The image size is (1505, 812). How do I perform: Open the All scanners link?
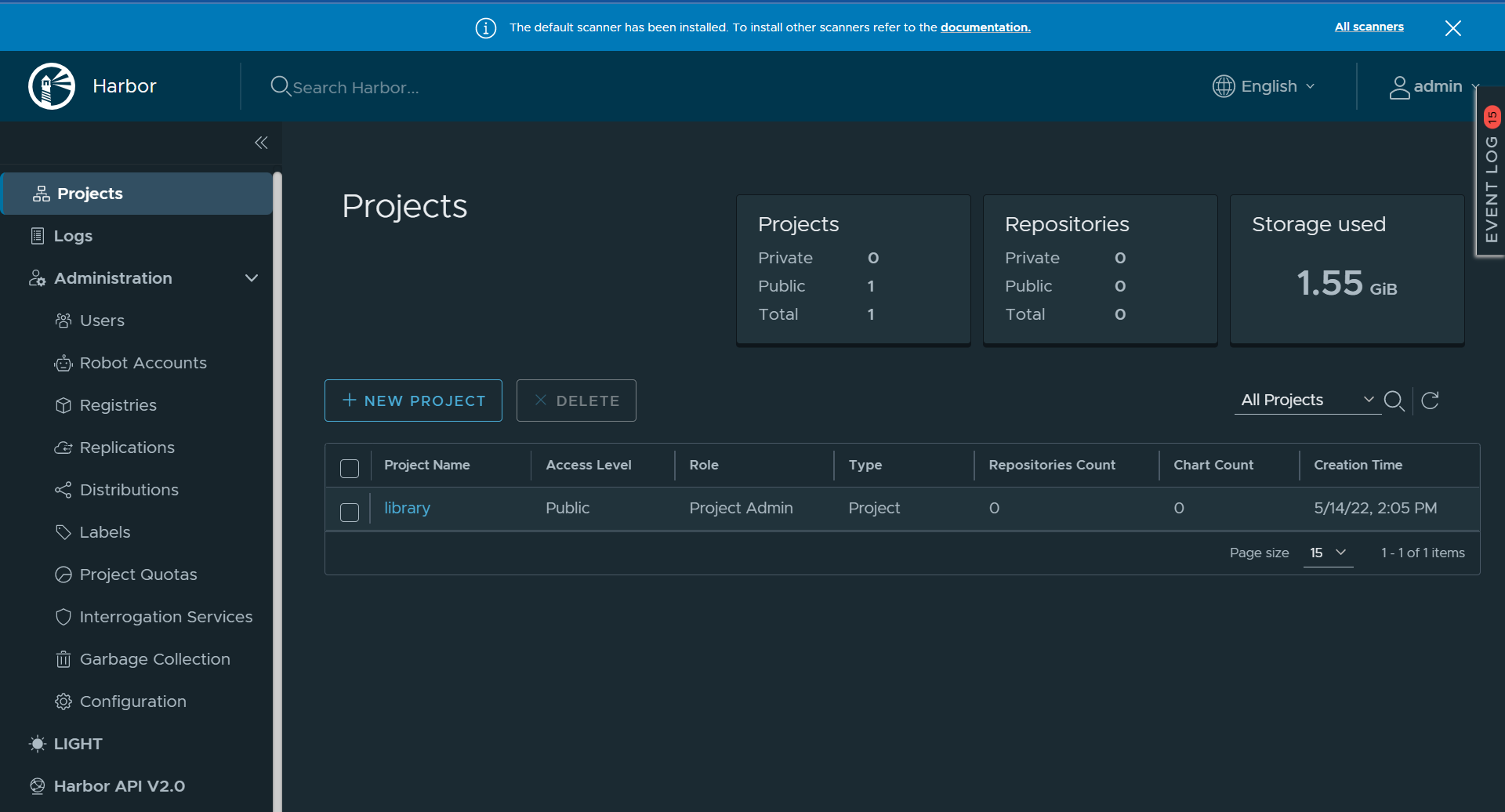pyautogui.click(x=1369, y=27)
